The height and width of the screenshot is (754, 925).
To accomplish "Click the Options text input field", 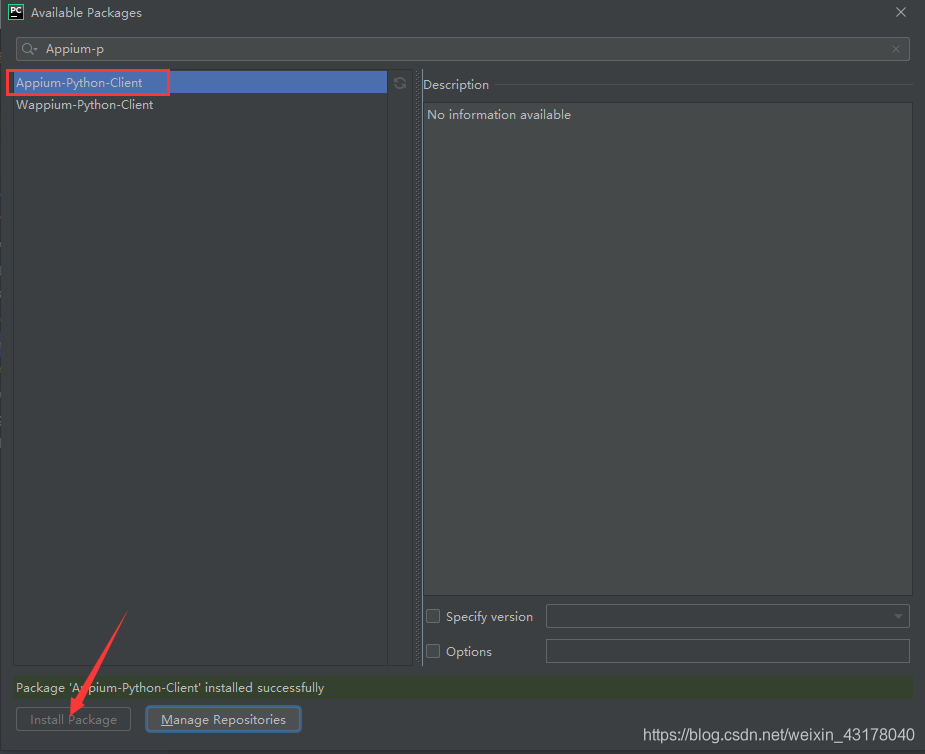I will [727, 651].
